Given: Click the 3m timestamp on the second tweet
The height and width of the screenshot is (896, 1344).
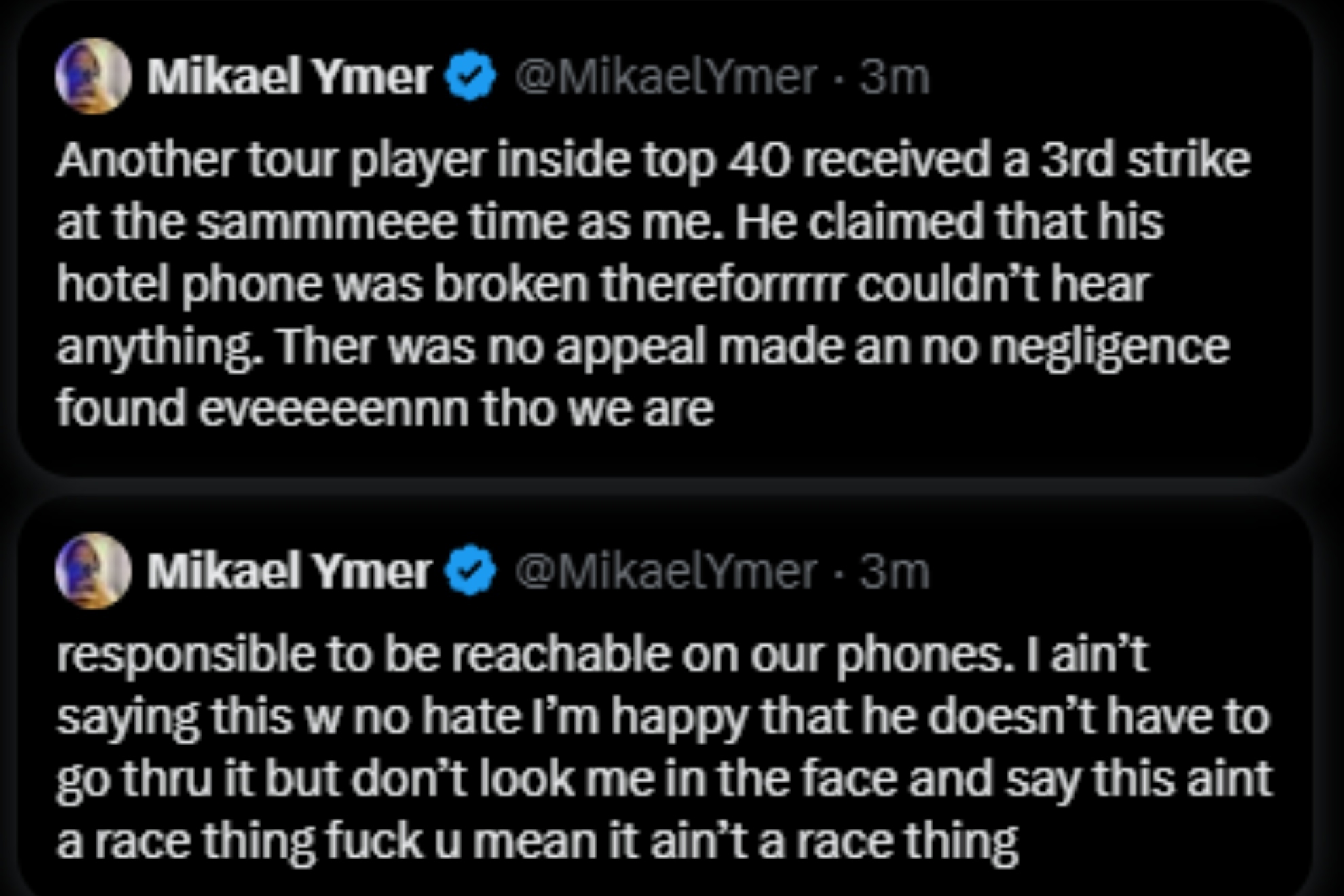Looking at the screenshot, I should (x=894, y=572).
